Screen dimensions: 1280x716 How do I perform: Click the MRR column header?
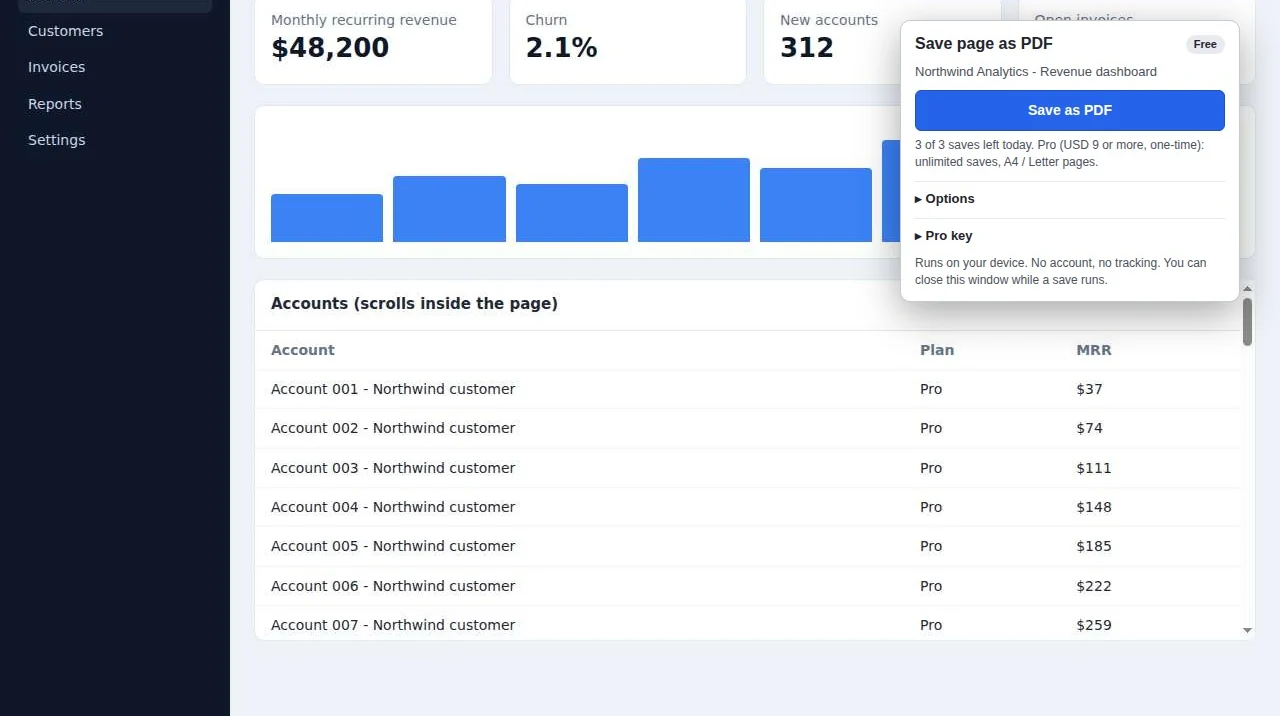coord(1094,350)
